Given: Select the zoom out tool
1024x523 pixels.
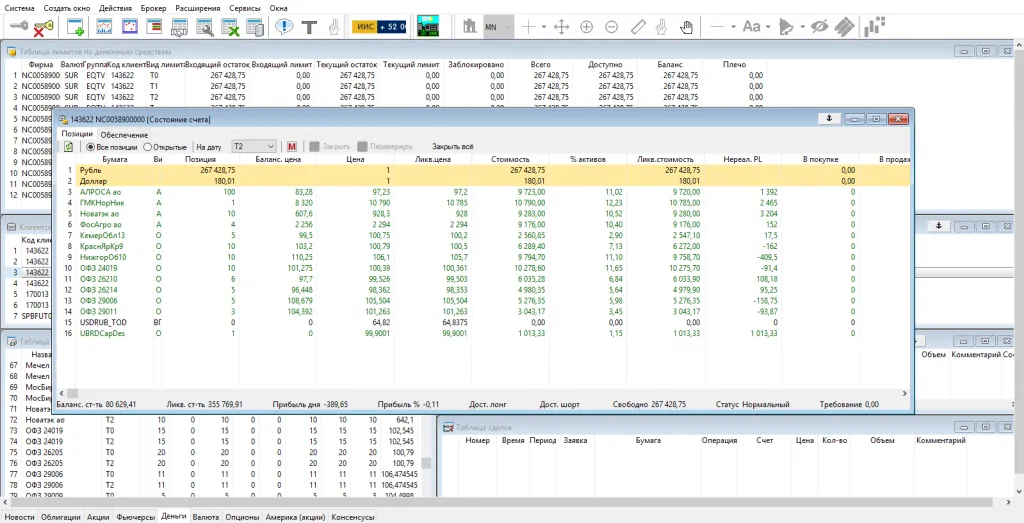Looking at the screenshot, I should (x=611, y=27).
